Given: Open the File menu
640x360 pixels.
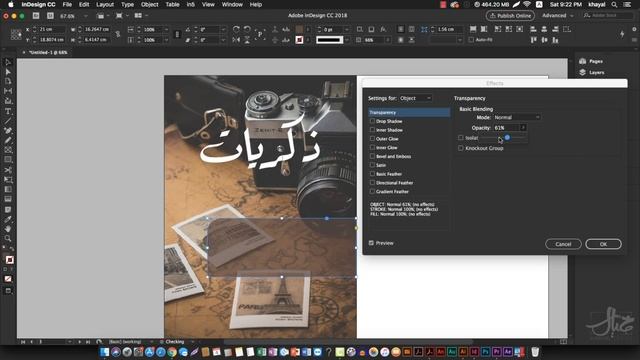Looking at the screenshot, I should pos(67,4).
